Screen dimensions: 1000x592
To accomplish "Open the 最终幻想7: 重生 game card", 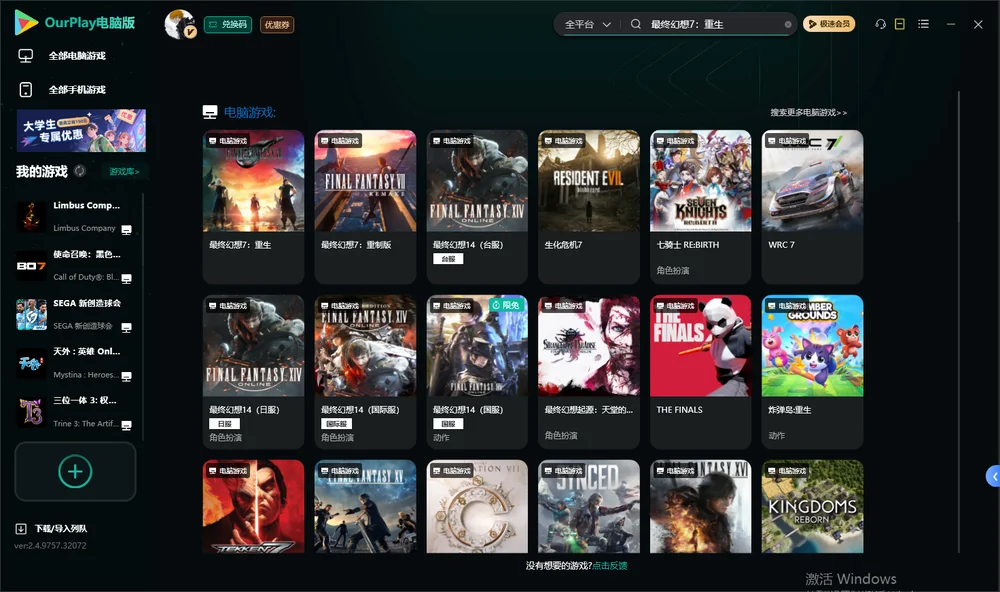I will pos(253,206).
